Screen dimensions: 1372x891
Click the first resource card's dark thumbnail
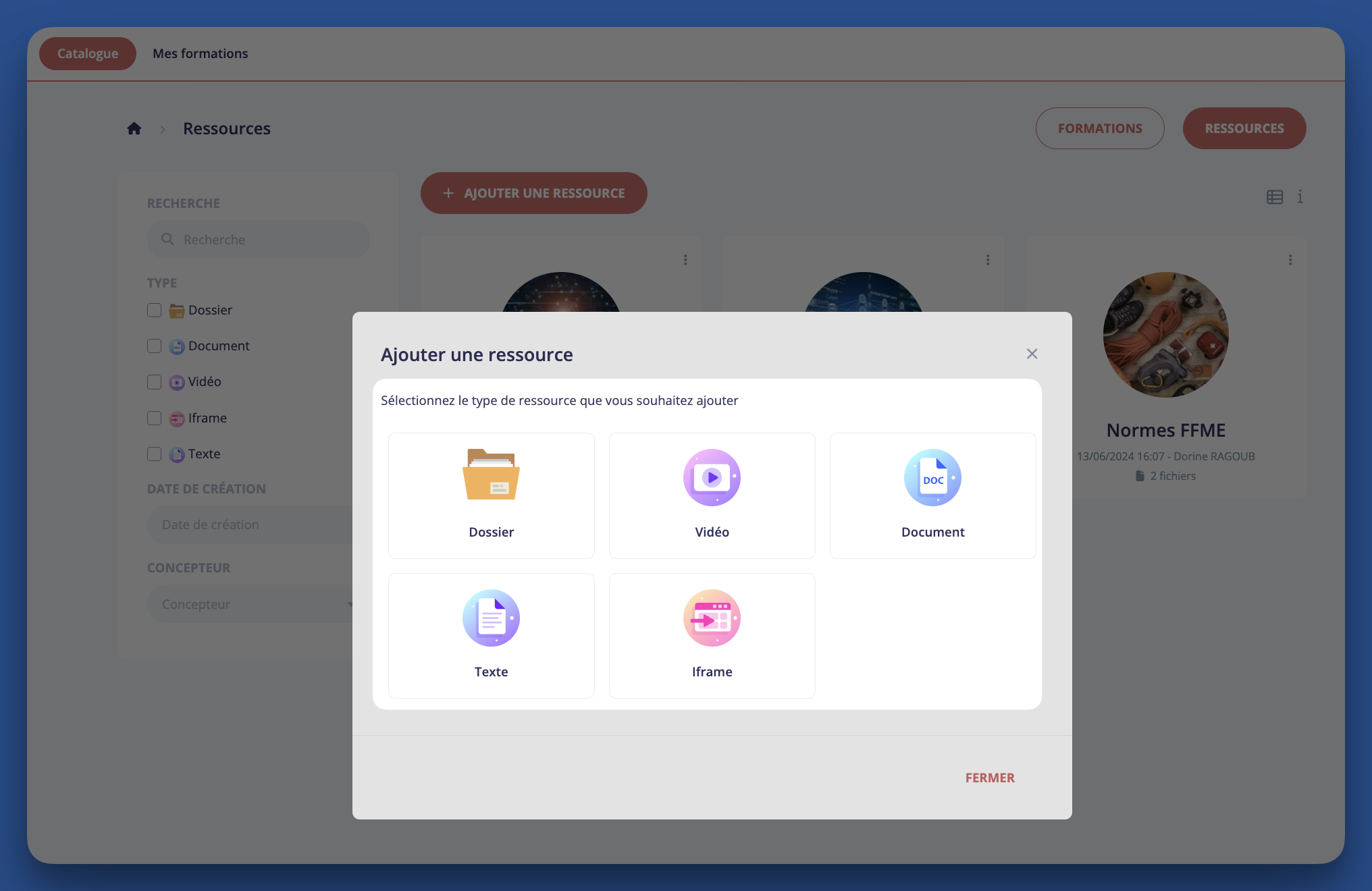(560, 292)
